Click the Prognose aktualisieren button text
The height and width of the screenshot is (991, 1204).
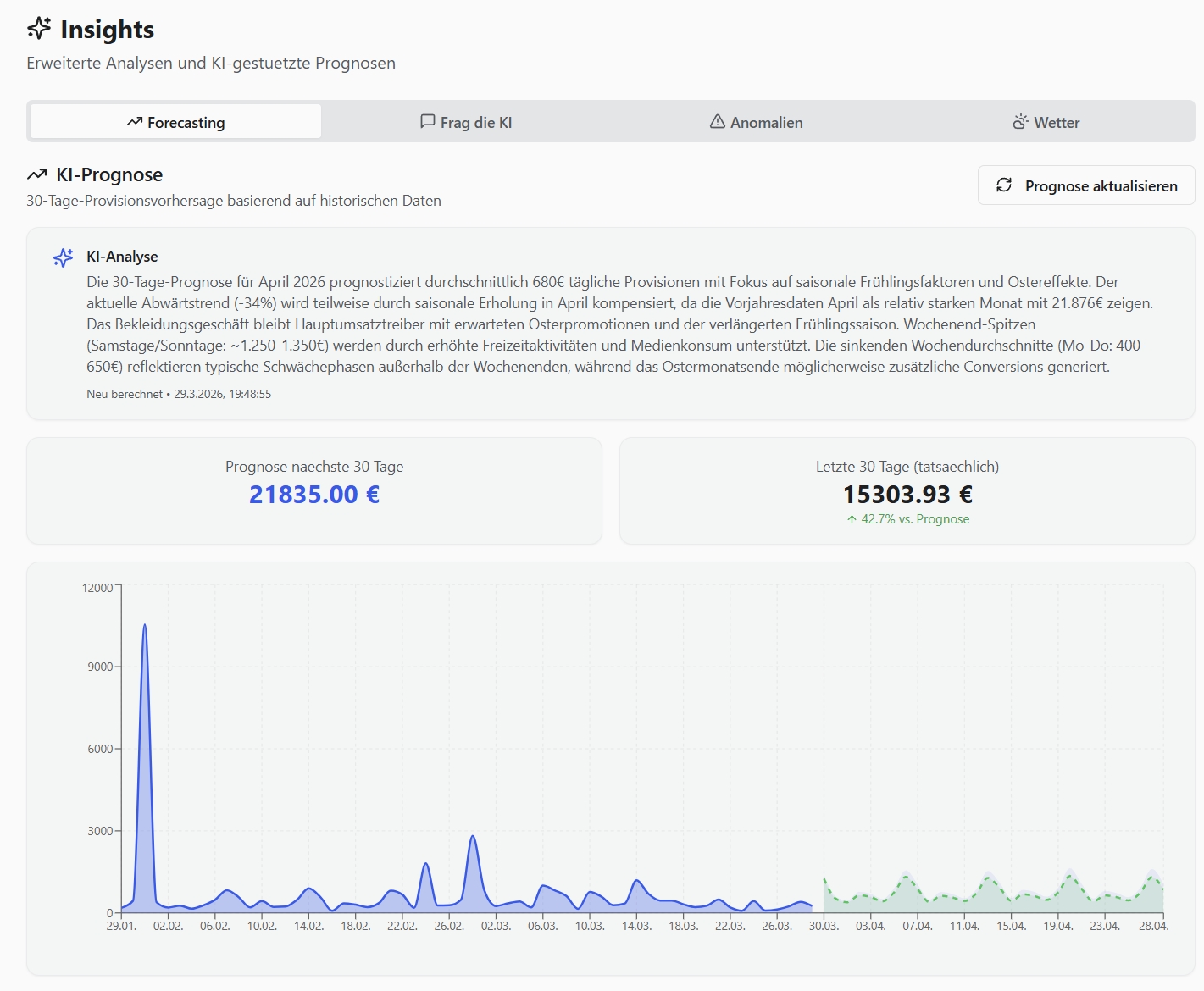pos(1101,186)
